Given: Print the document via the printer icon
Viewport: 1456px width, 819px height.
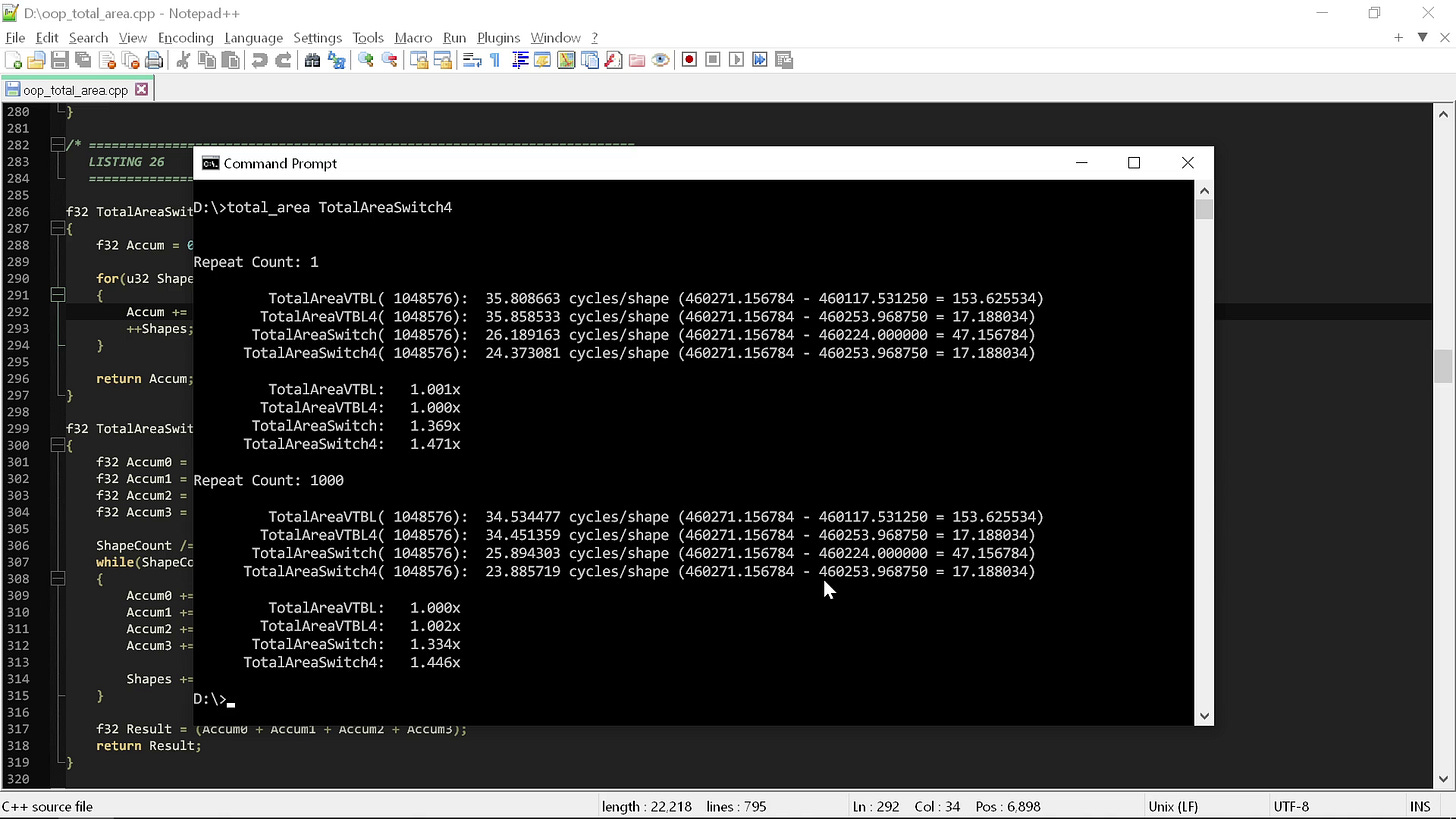Looking at the screenshot, I should (x=154, y=60).
